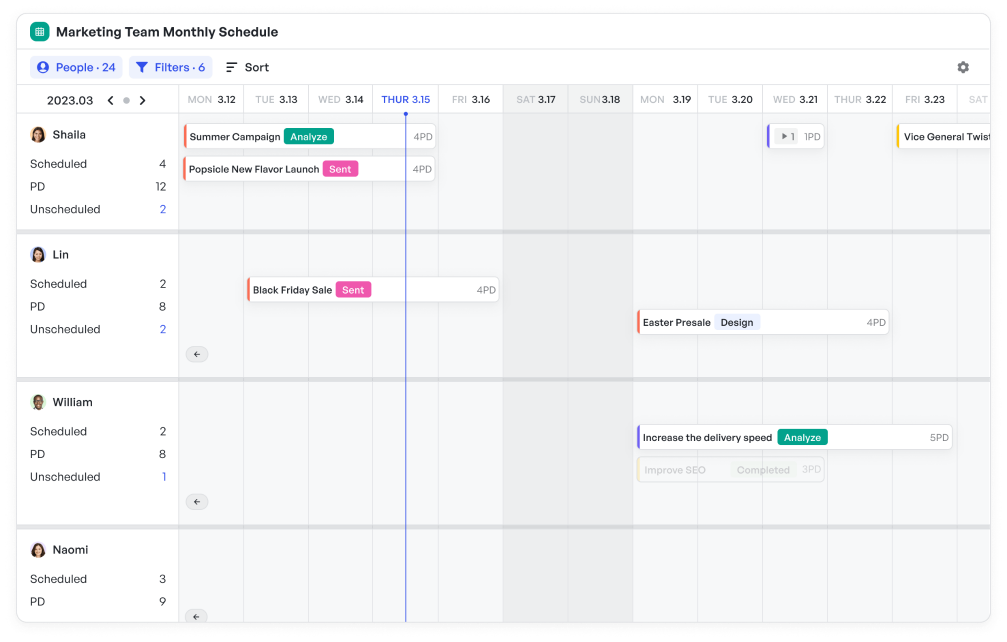Go to previous month arrow

pyautogui.click(x=110, y=100)
